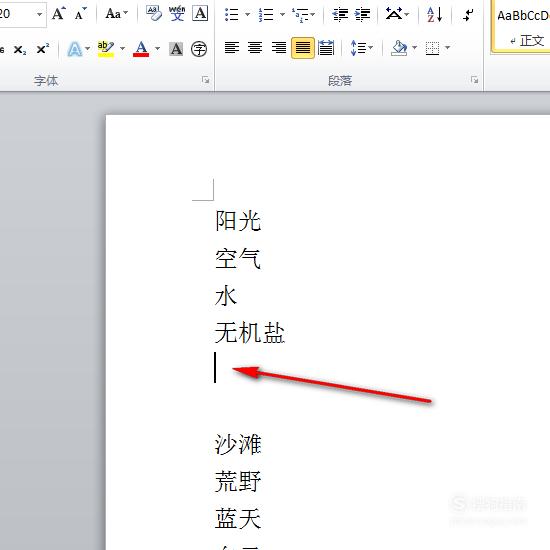Open the Borders dropdown arrow
The width and height of the screenshot is (550, 550).
coord(447,47)
